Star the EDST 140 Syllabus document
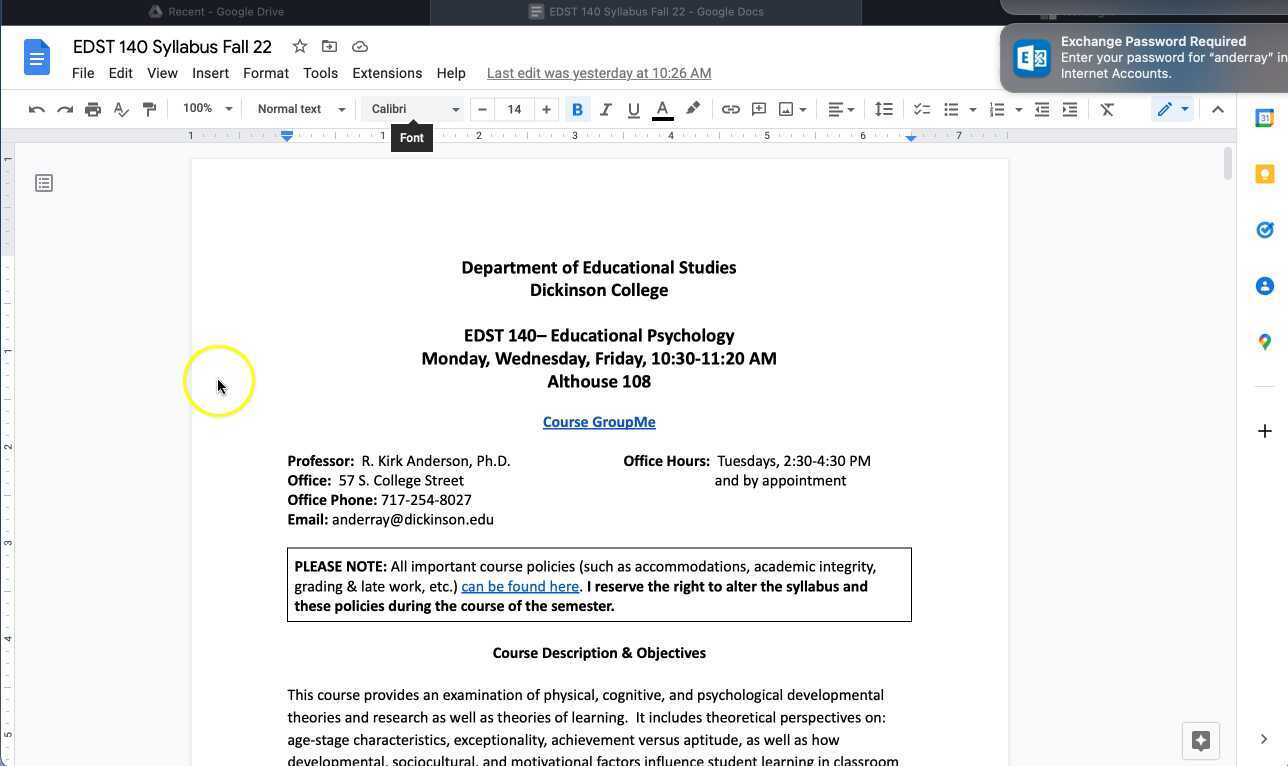Image resolution: width=1288 pixels, height=766 pixels. pos(299,46)
